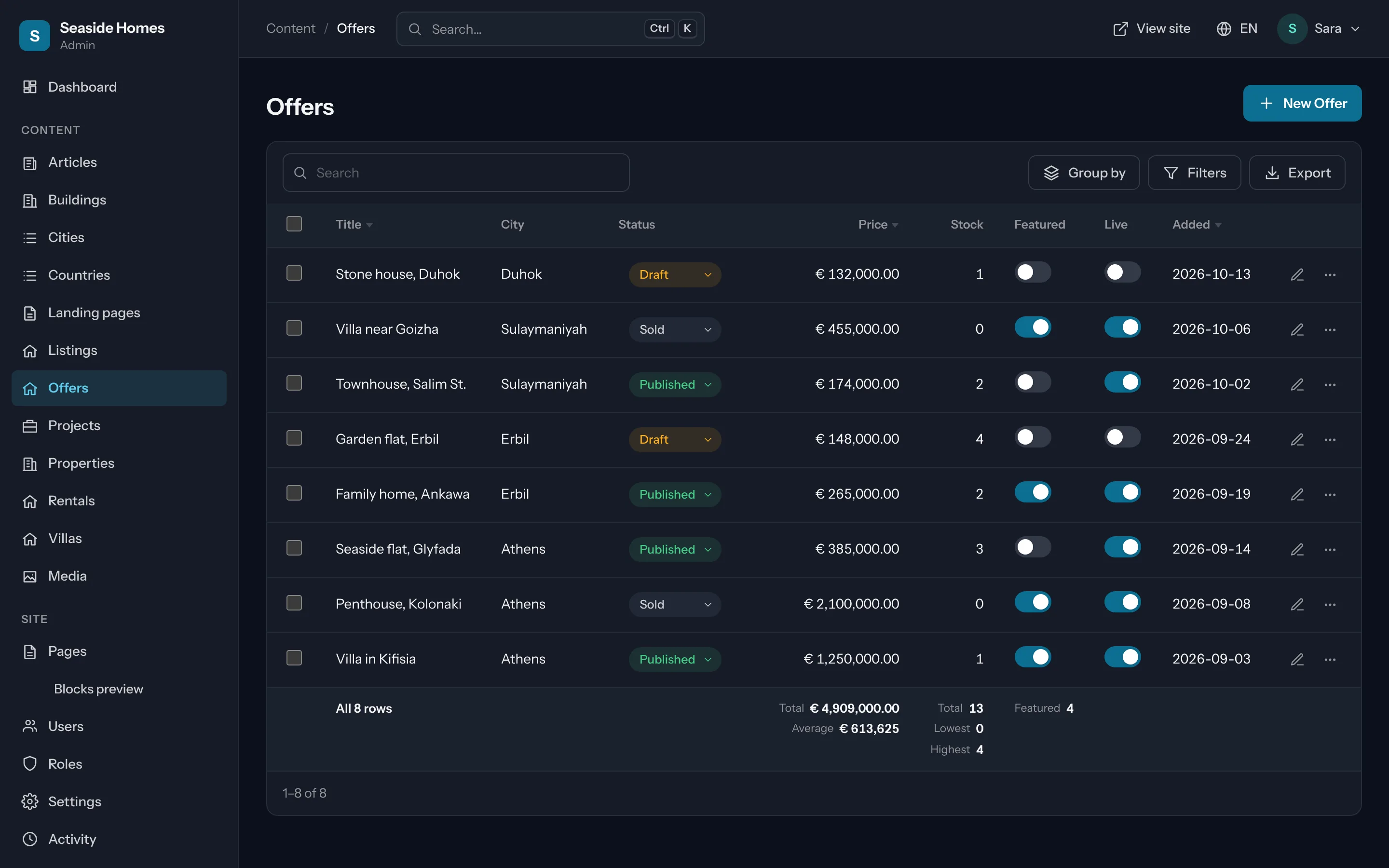
Task: Click the New Offer button
Action: 1302,103
